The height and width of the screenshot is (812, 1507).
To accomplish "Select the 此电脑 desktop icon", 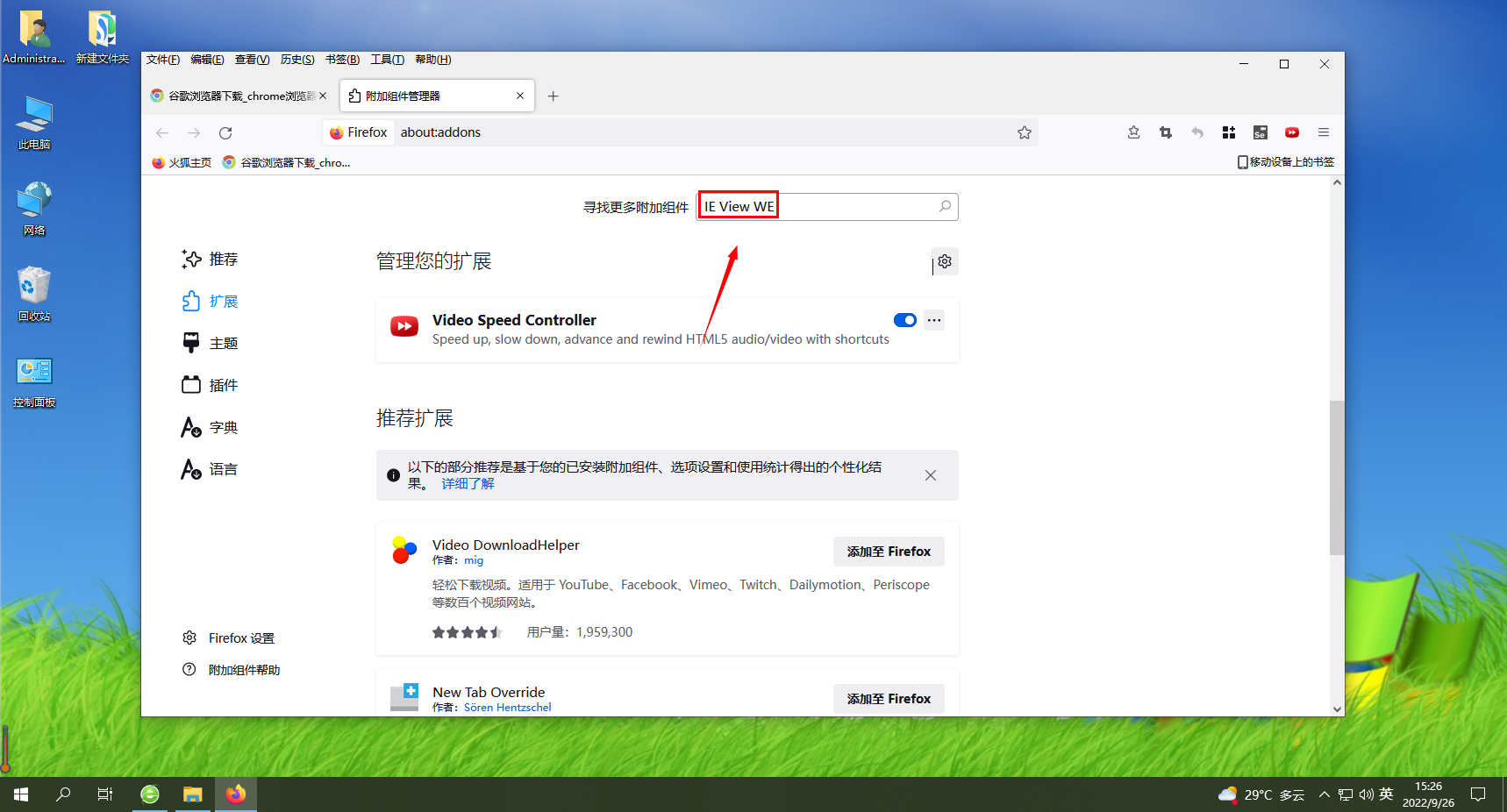I will click(34, 123).
